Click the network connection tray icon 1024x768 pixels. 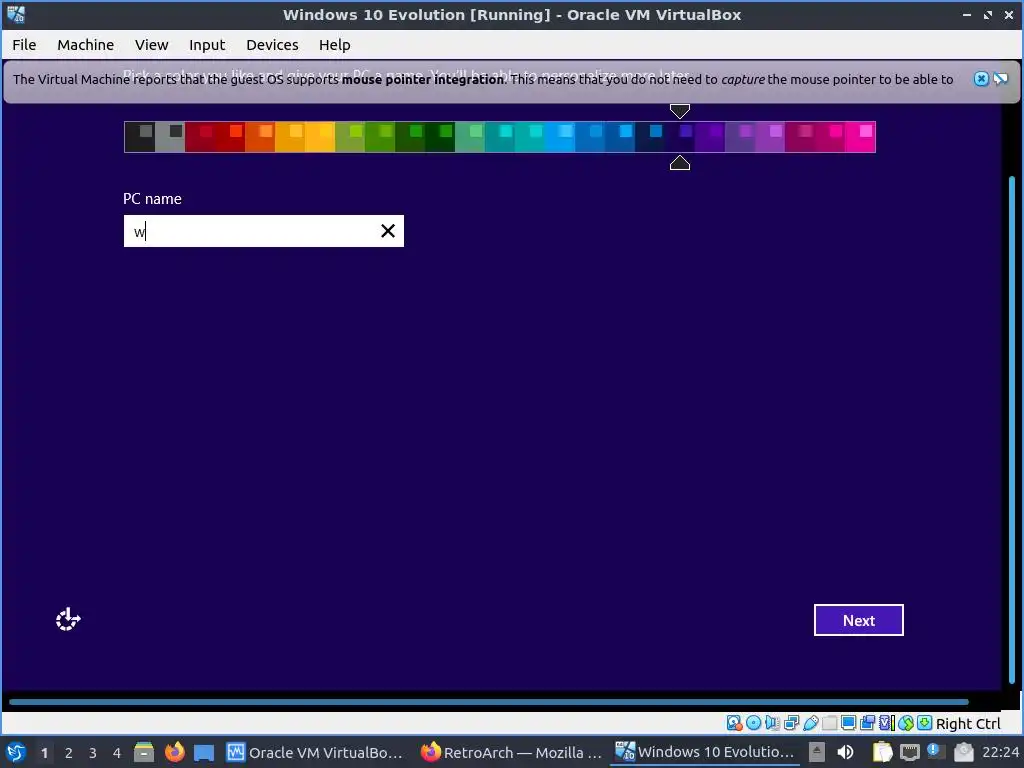909,752
